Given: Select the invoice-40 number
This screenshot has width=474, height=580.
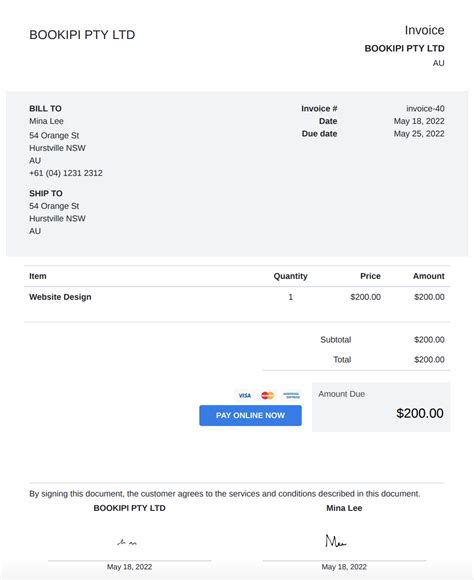Looking at the screenshot, I should point(425,108).
